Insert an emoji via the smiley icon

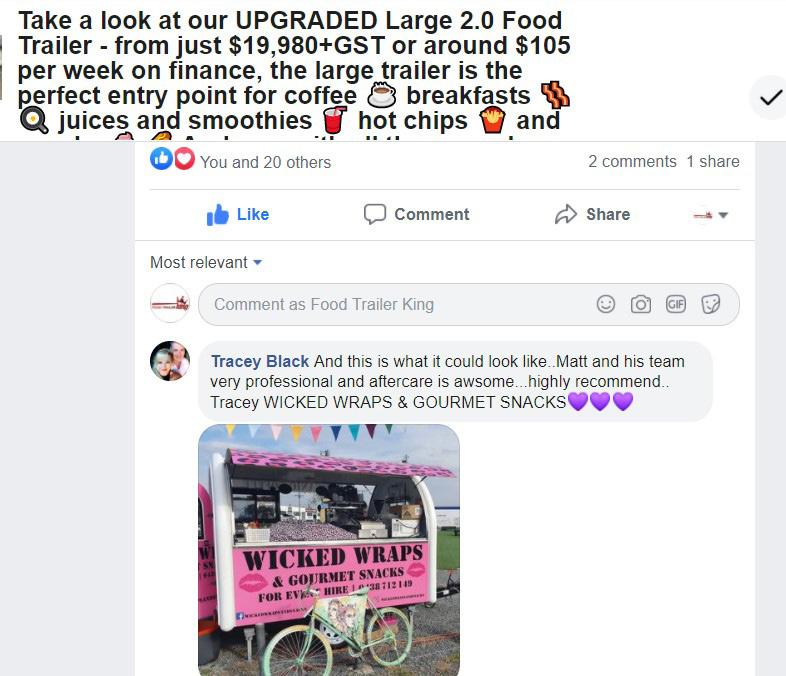[606, 304]
